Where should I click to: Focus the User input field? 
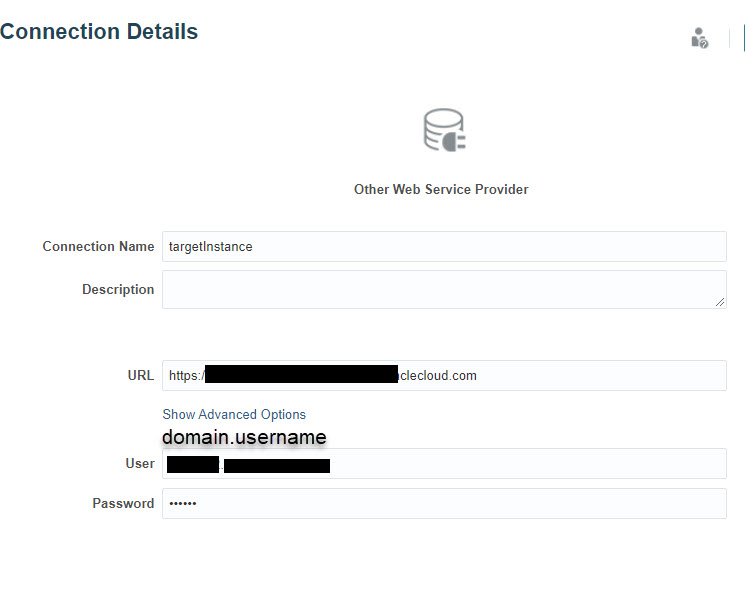[444, 464]
